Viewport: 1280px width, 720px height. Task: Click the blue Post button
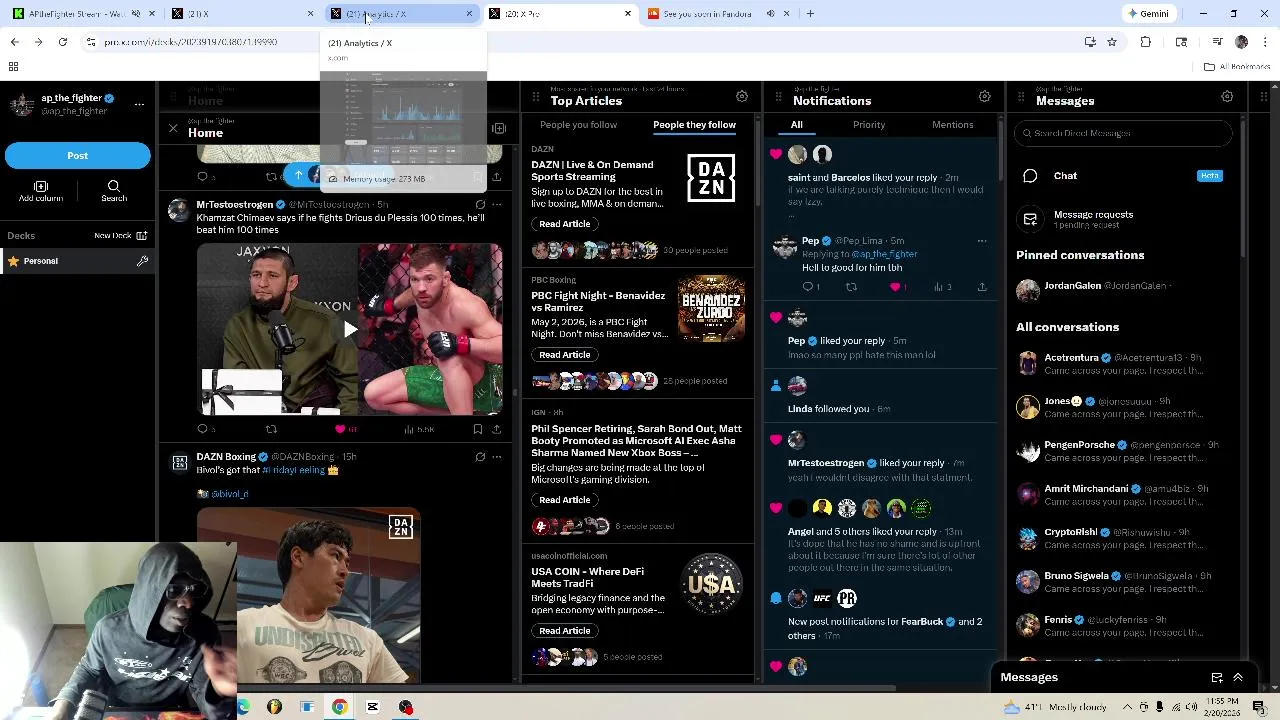tap(78, 155)
